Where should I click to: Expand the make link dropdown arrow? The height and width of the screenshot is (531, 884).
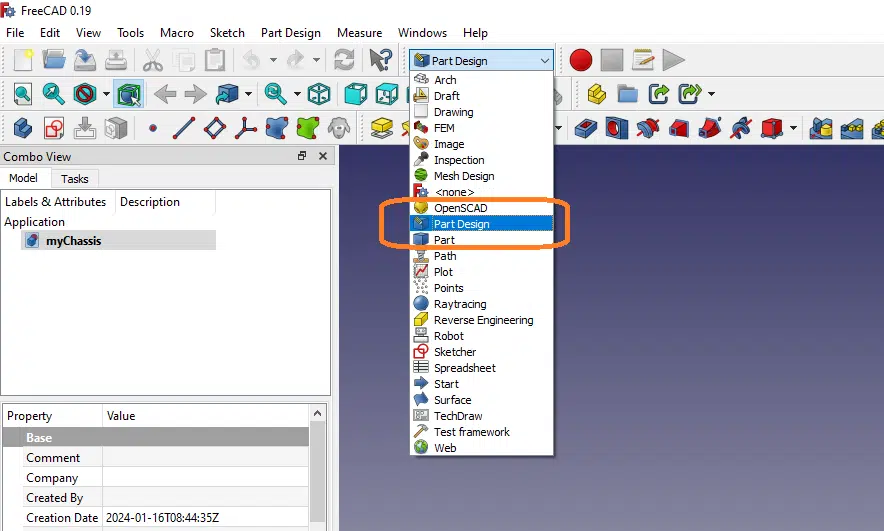coord(711,94)
